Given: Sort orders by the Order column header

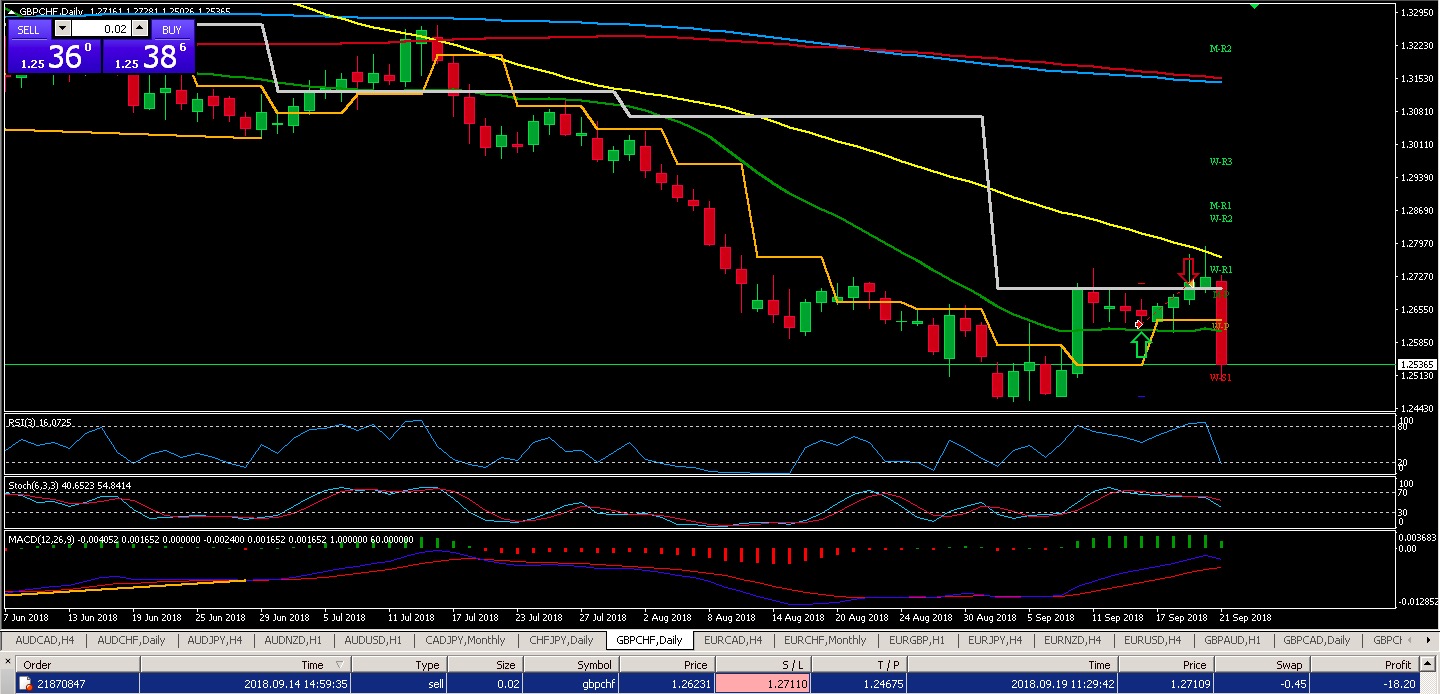Looking at the screenshot, I should coord(76,665).
